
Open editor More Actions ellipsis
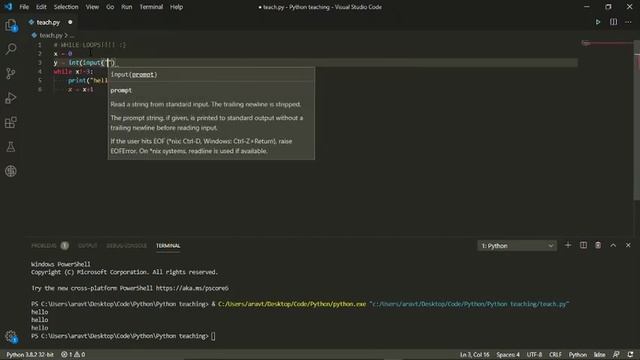pos(628,22)
